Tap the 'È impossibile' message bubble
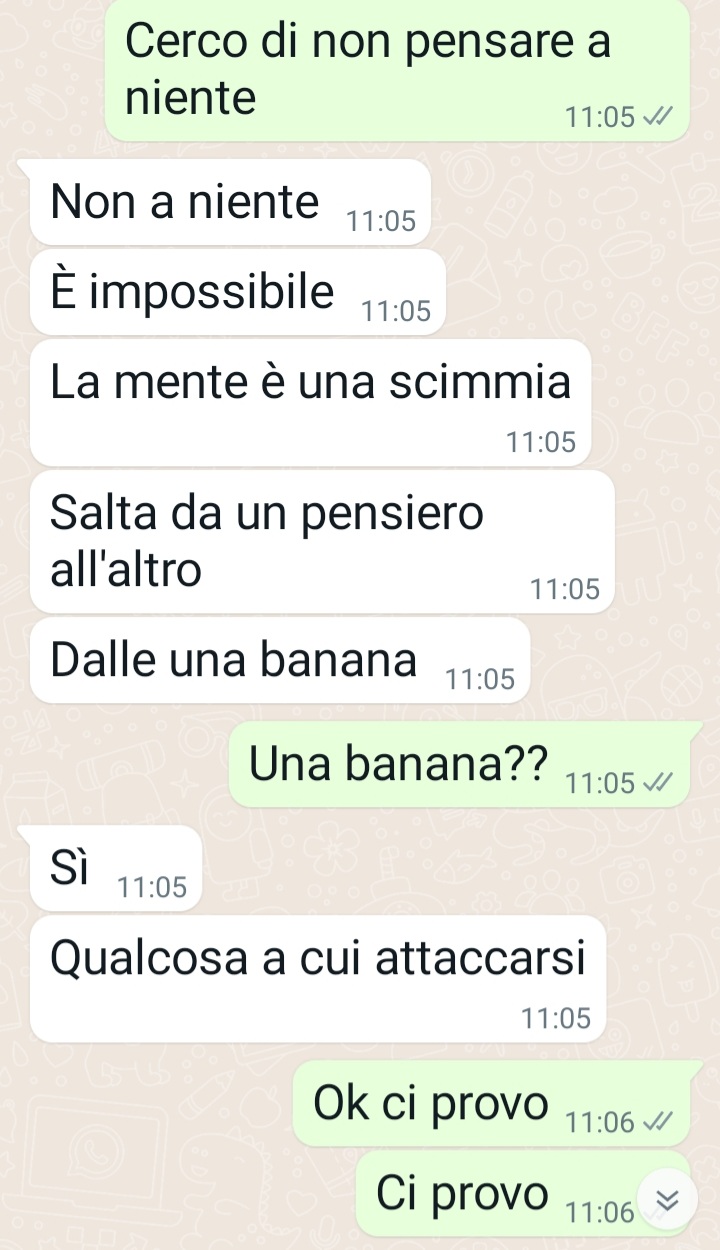The image size is (720, 1250). tap(238, 292)
